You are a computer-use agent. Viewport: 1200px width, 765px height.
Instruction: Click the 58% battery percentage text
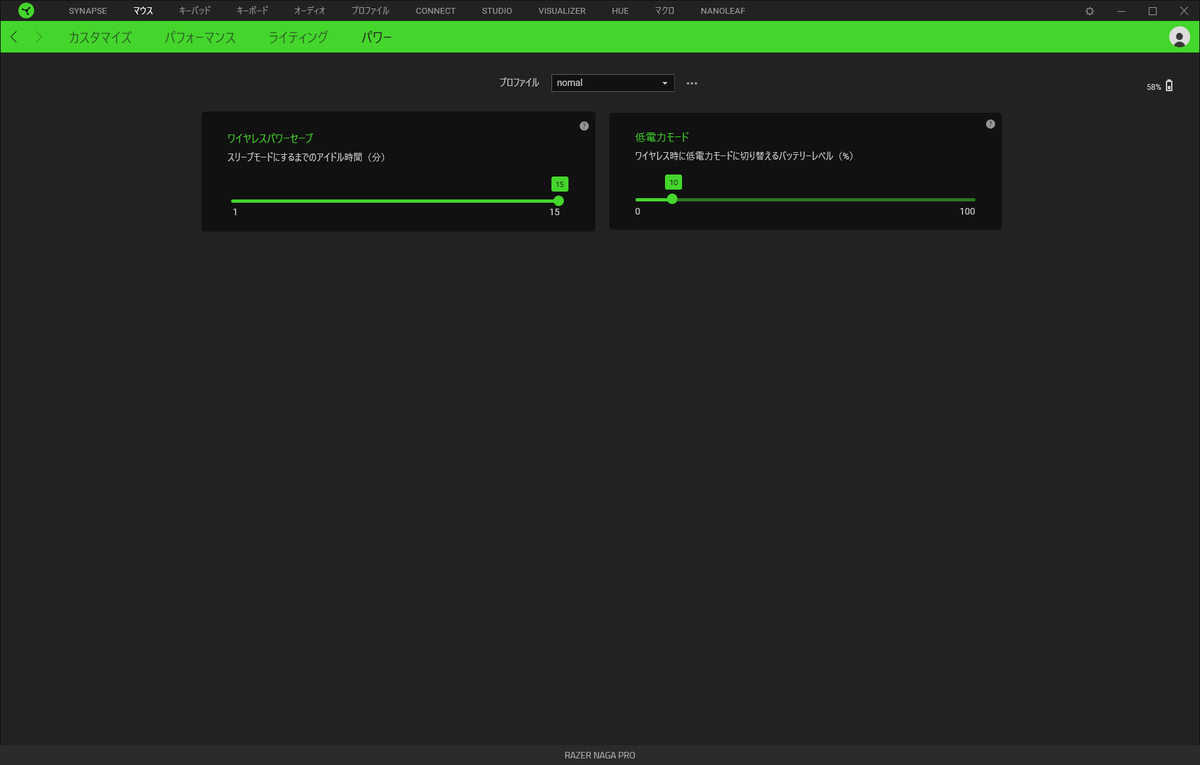pos(1154,88)
